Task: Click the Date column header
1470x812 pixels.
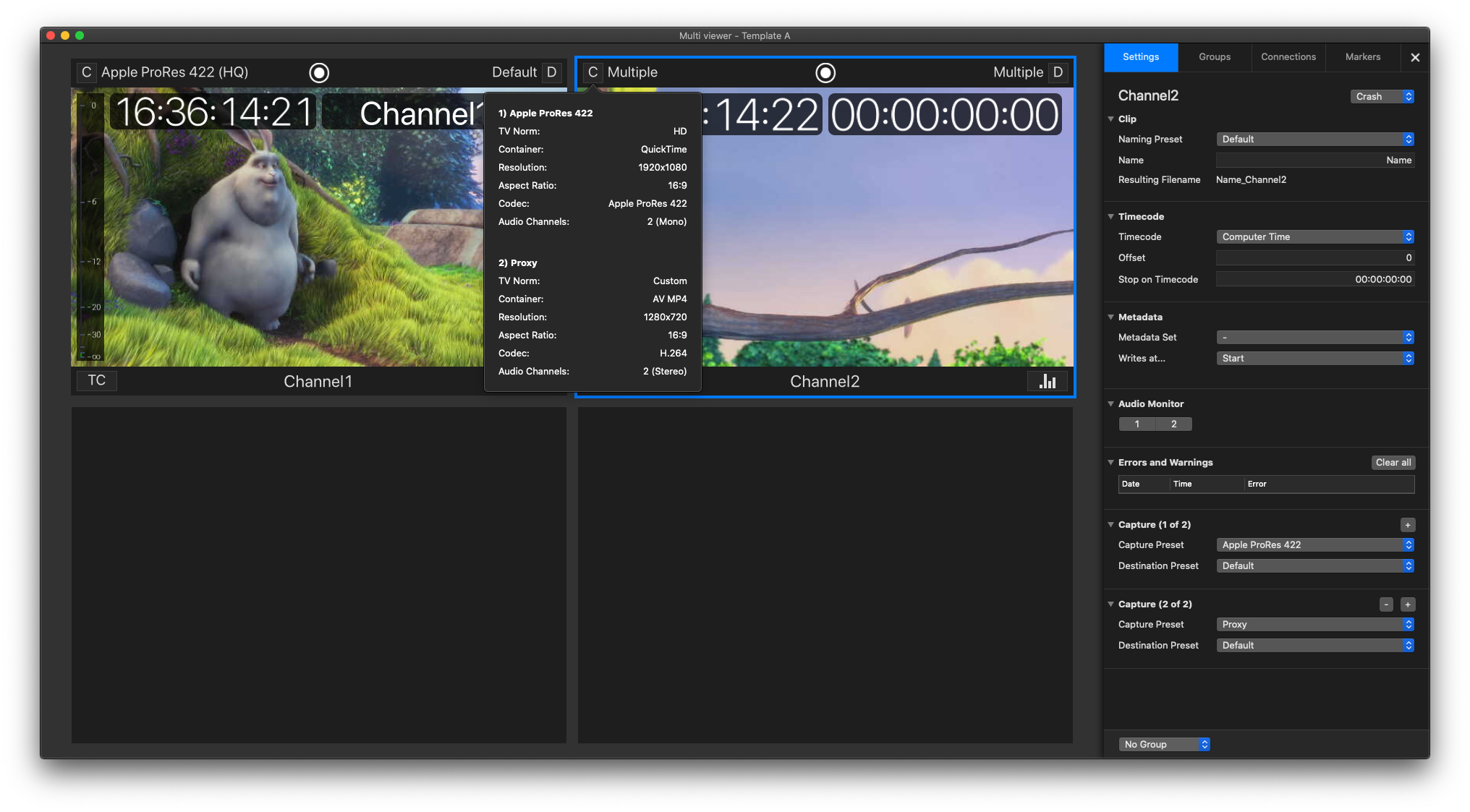Action: coord(1144,484)
